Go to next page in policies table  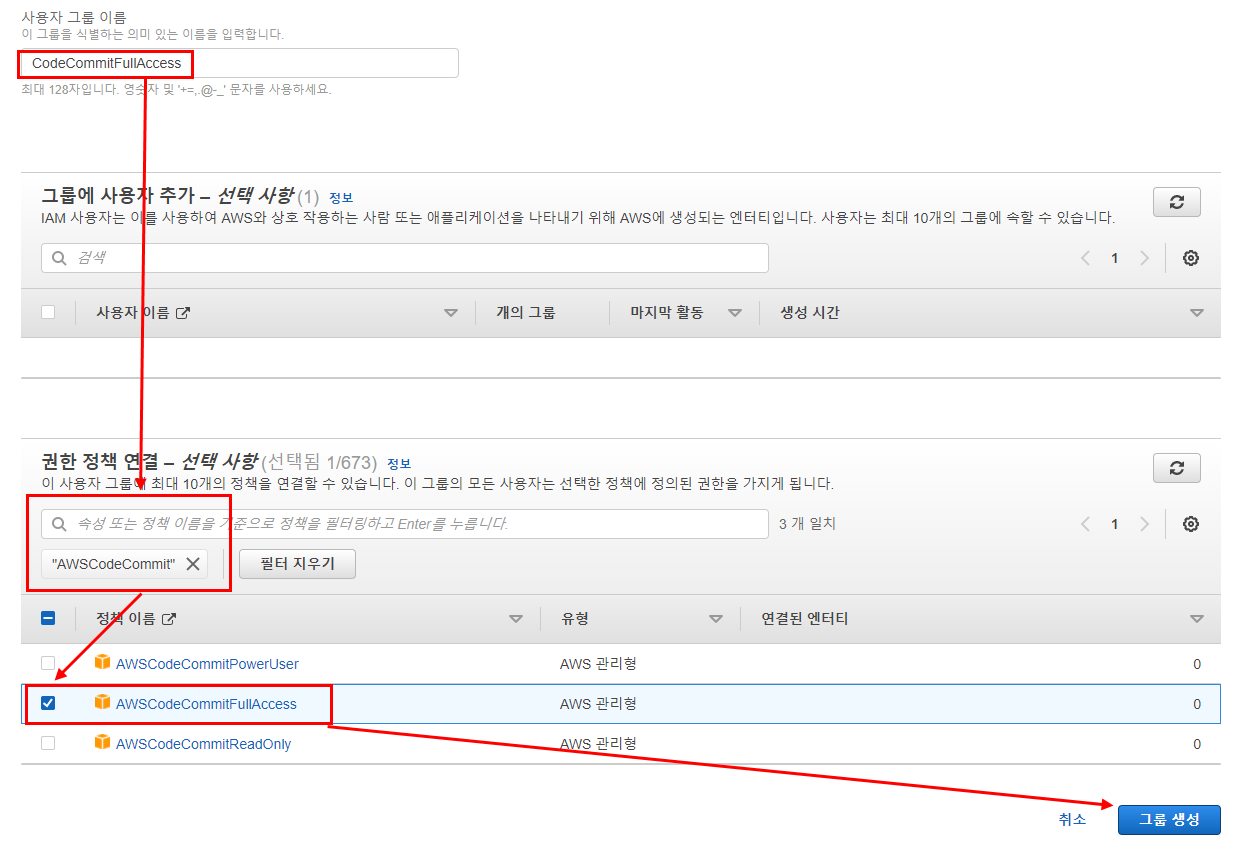(x=1145, y=524)
